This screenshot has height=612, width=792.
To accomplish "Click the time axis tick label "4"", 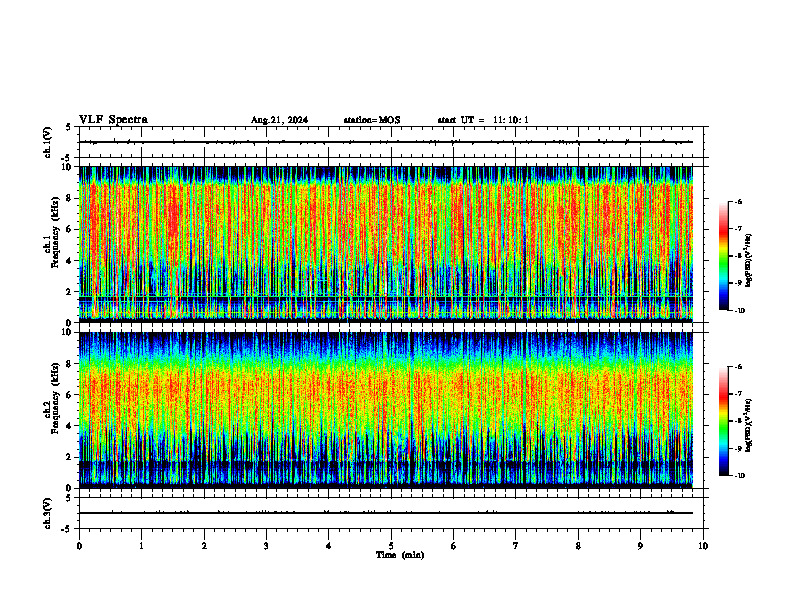I will 329,546.
